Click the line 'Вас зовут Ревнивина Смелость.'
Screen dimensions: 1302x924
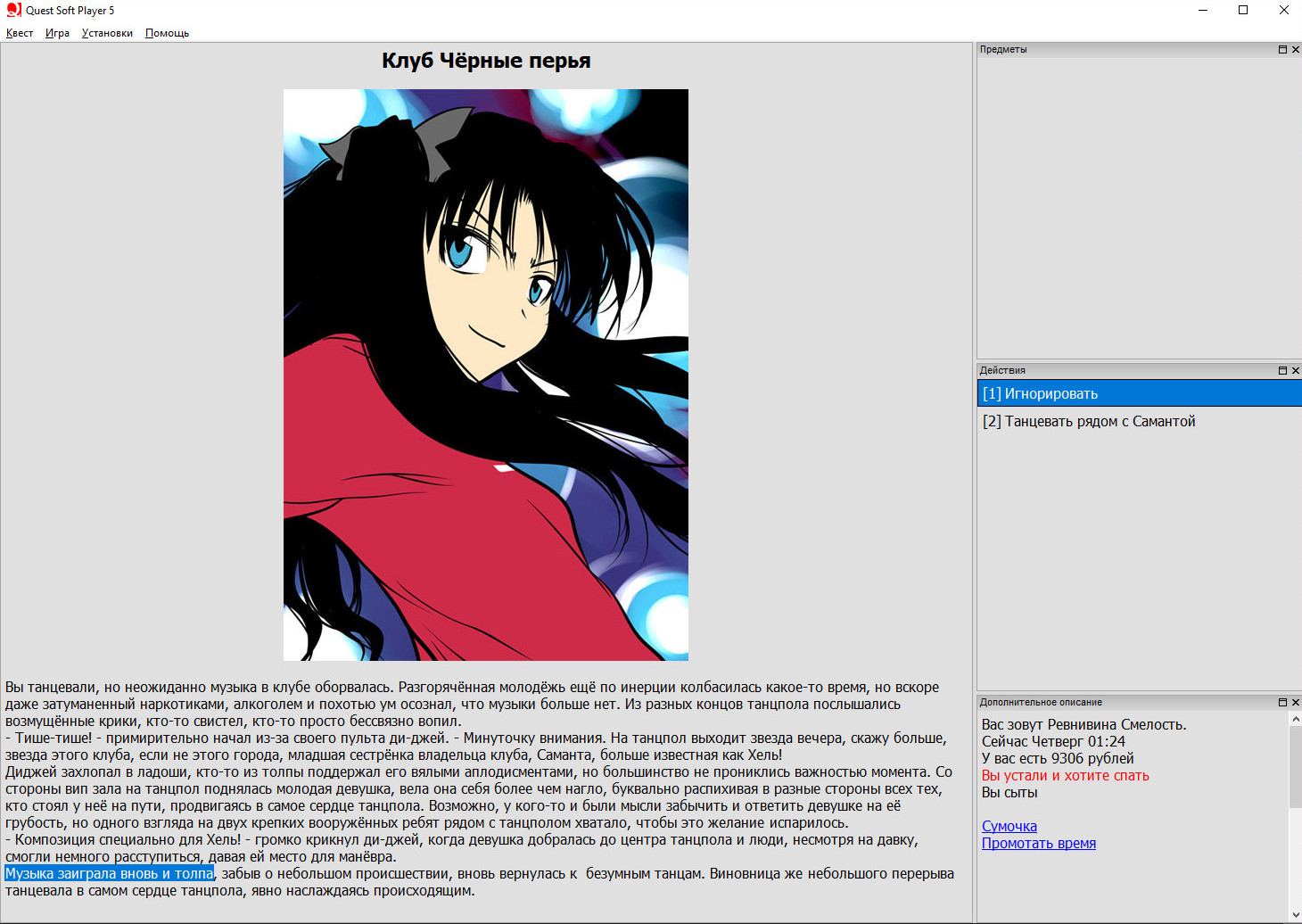[x=1084, y=724]
